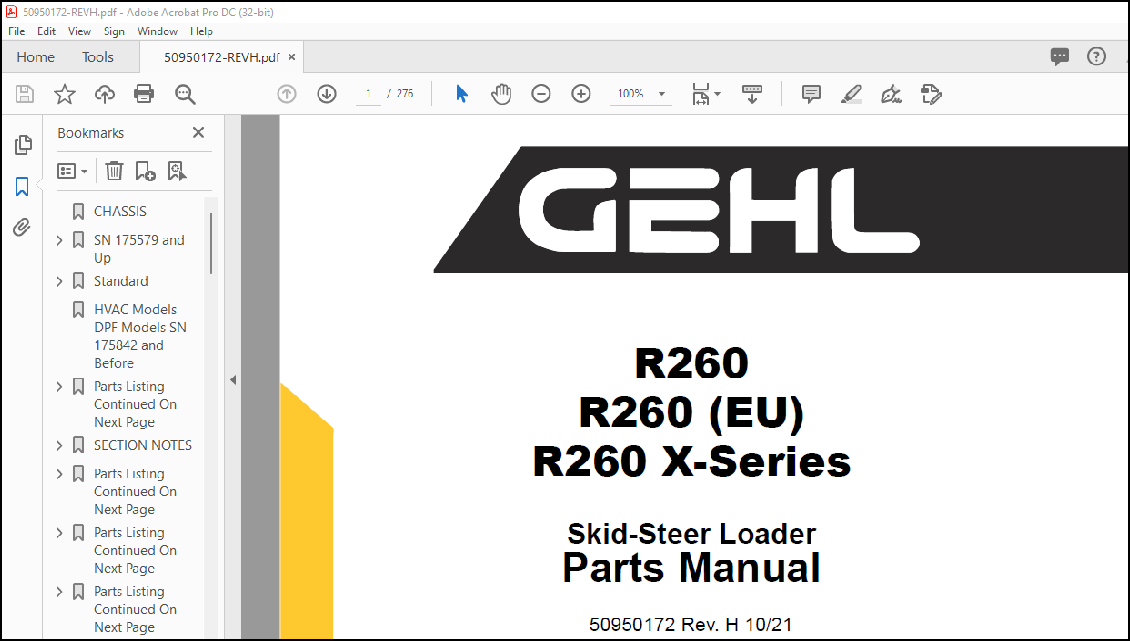
Task: Go to the previous page
Action: [287, 94]
